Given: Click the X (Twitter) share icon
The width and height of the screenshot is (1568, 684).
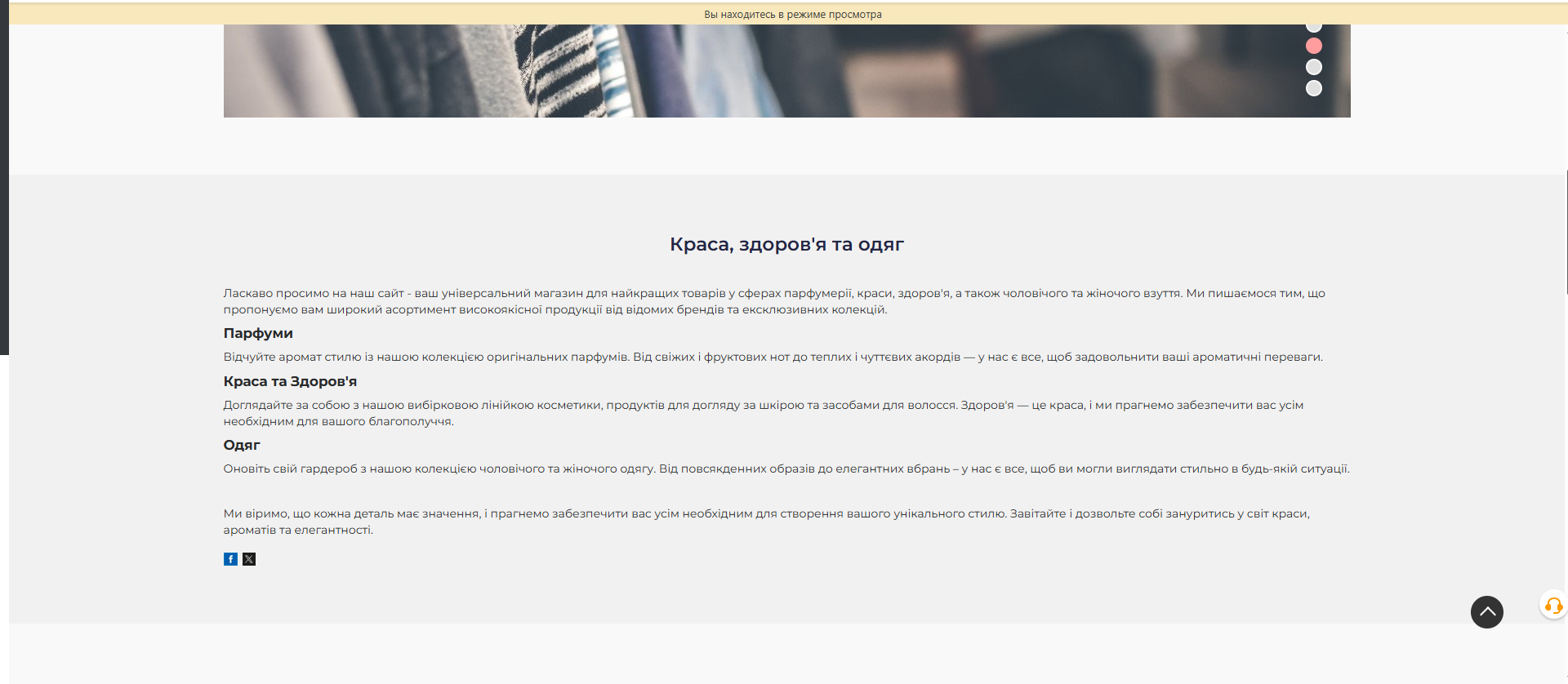Looking at the screenshot, I should 249,559.
